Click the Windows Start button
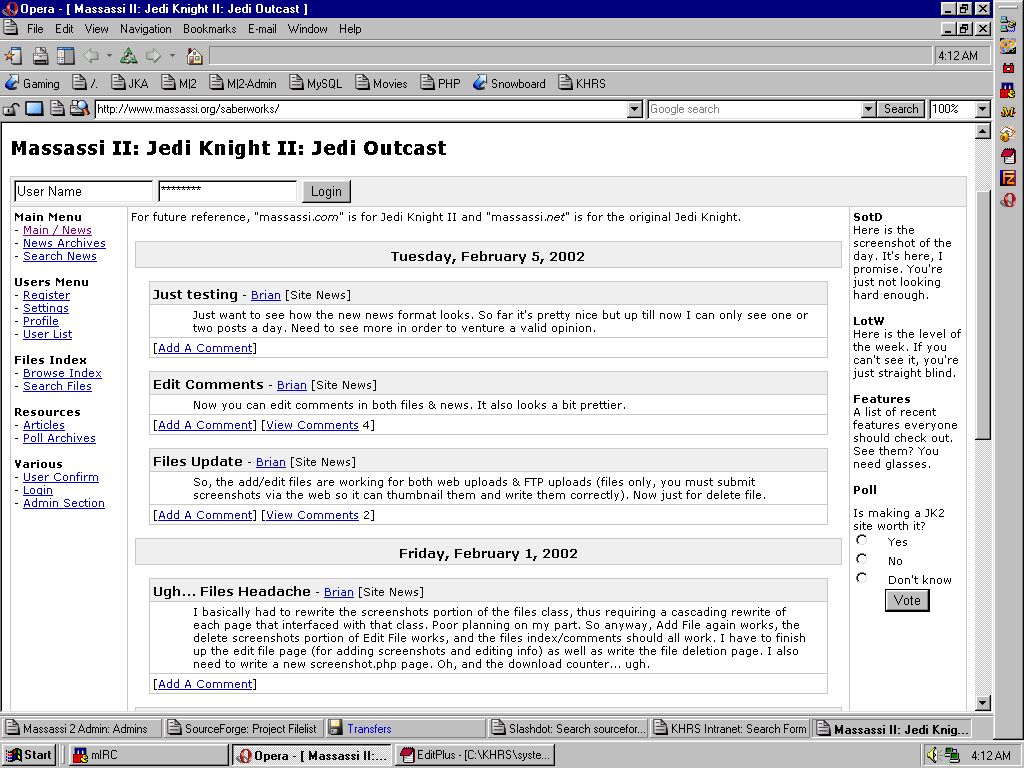The image size is (1024, 768). pos(29,755)
